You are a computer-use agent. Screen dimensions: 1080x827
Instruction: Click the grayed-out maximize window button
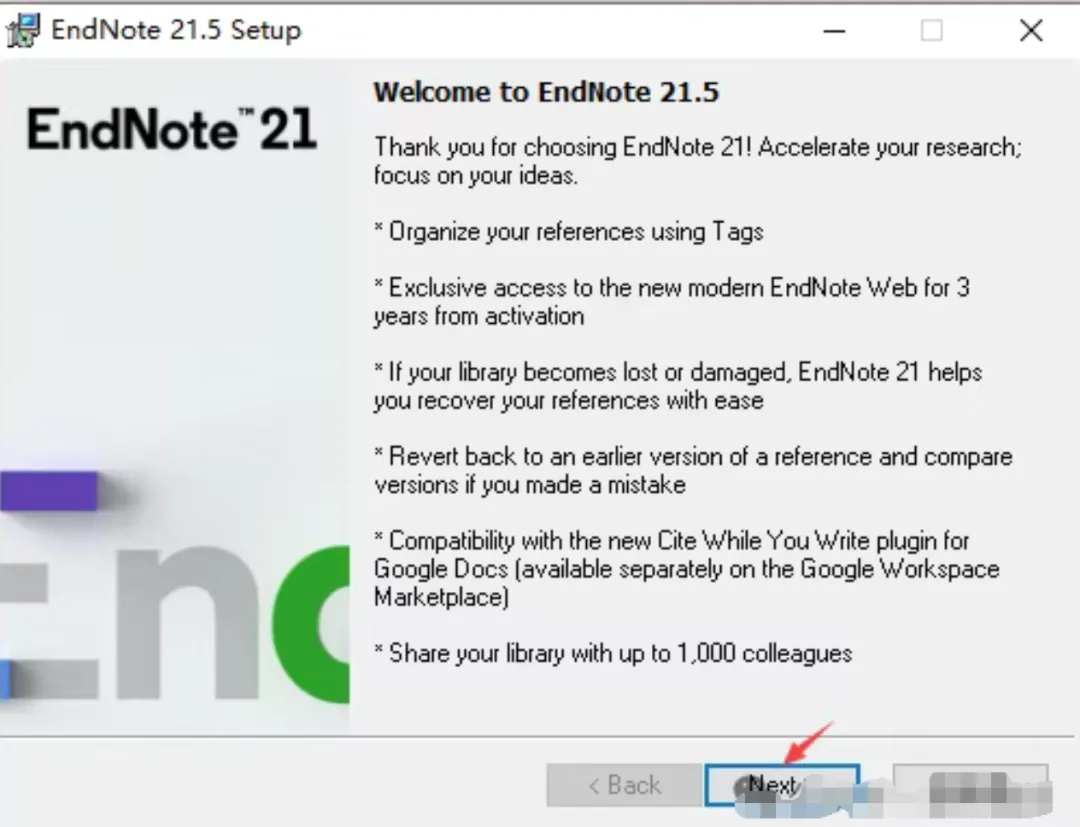point(932,31)
